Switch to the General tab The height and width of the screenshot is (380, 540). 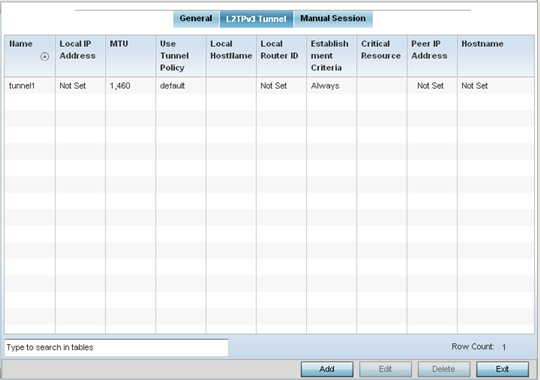196,19
